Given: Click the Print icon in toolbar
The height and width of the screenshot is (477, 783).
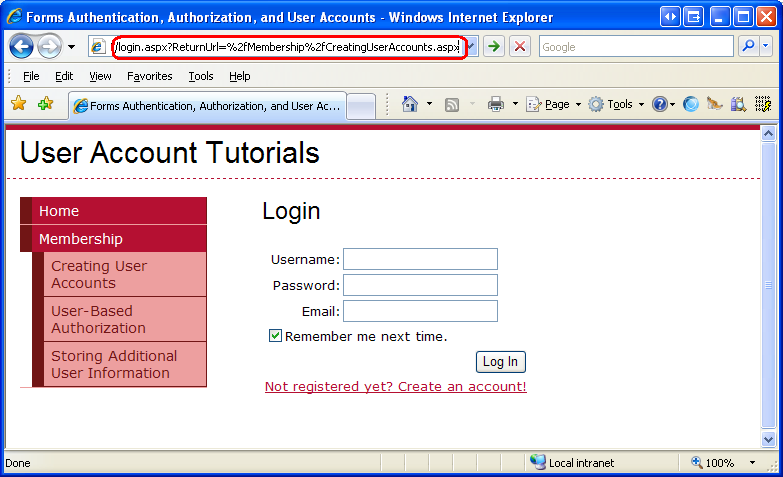Looking at the screenshot, I should pyautogui.click(x=496, y=104).
